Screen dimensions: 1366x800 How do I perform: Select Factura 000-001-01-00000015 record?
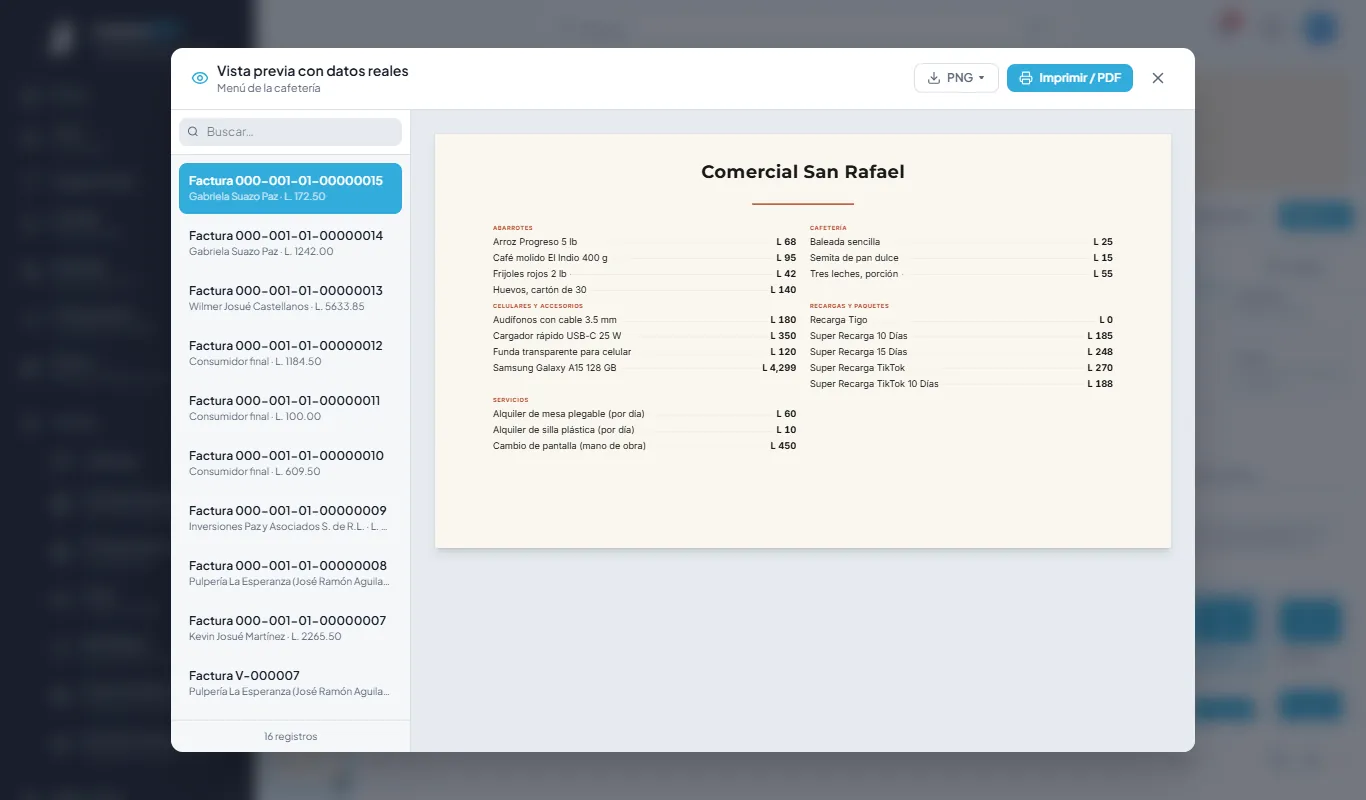point(290,188)
